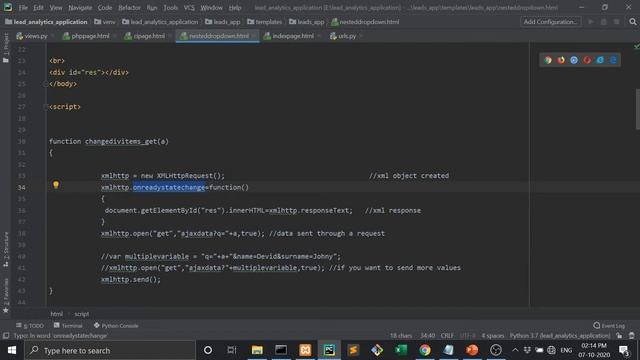The height and width of the screenshot is (360, 640).
Task: Click the xmlhttp.send() line
Action: 131,279
